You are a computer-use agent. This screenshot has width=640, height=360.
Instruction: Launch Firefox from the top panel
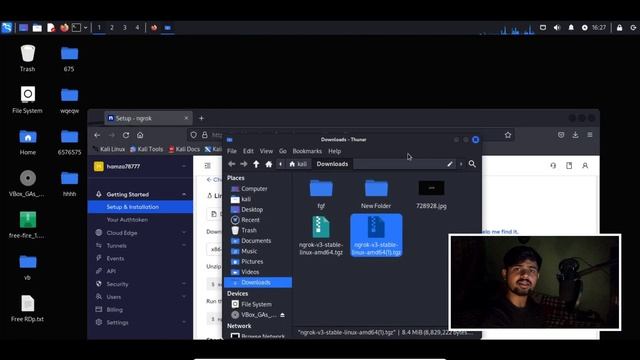(64, 28)
